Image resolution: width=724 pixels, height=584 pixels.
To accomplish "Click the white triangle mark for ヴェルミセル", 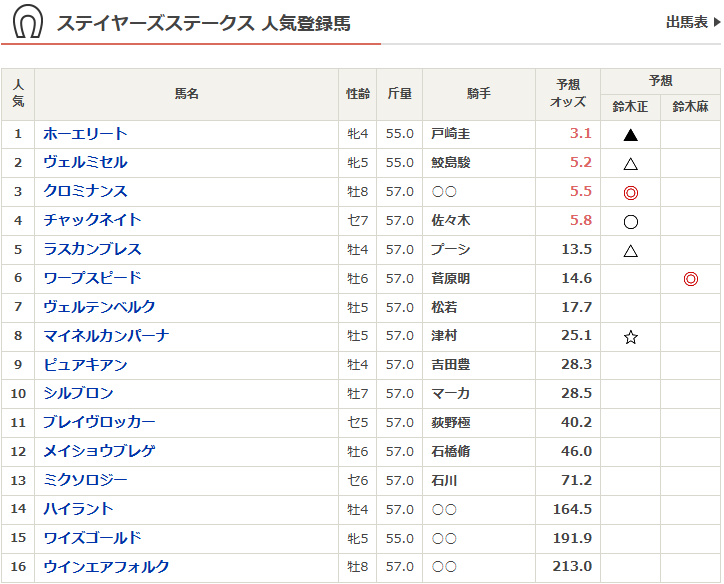I will (x=630, y=163).
